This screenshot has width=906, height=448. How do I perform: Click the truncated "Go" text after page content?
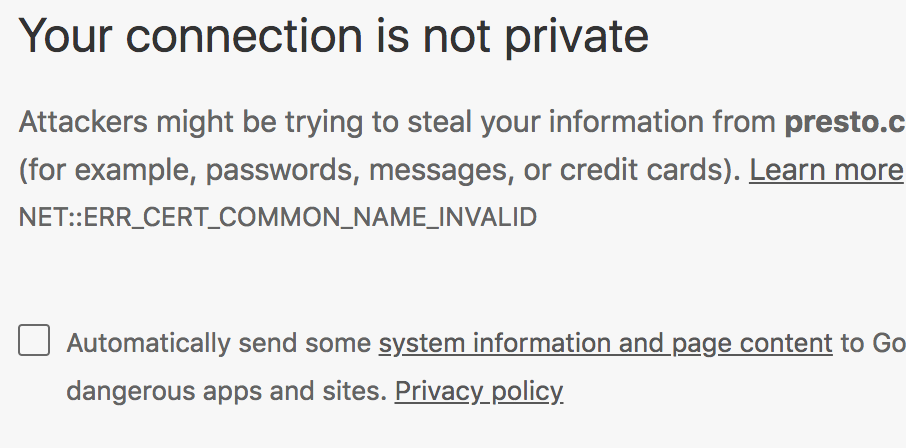(886, 344)
